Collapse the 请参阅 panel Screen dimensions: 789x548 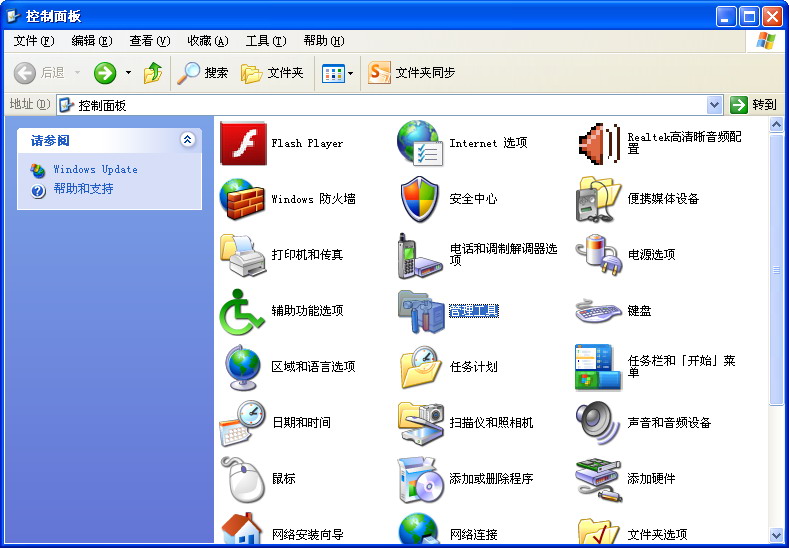tap(188, 139)
